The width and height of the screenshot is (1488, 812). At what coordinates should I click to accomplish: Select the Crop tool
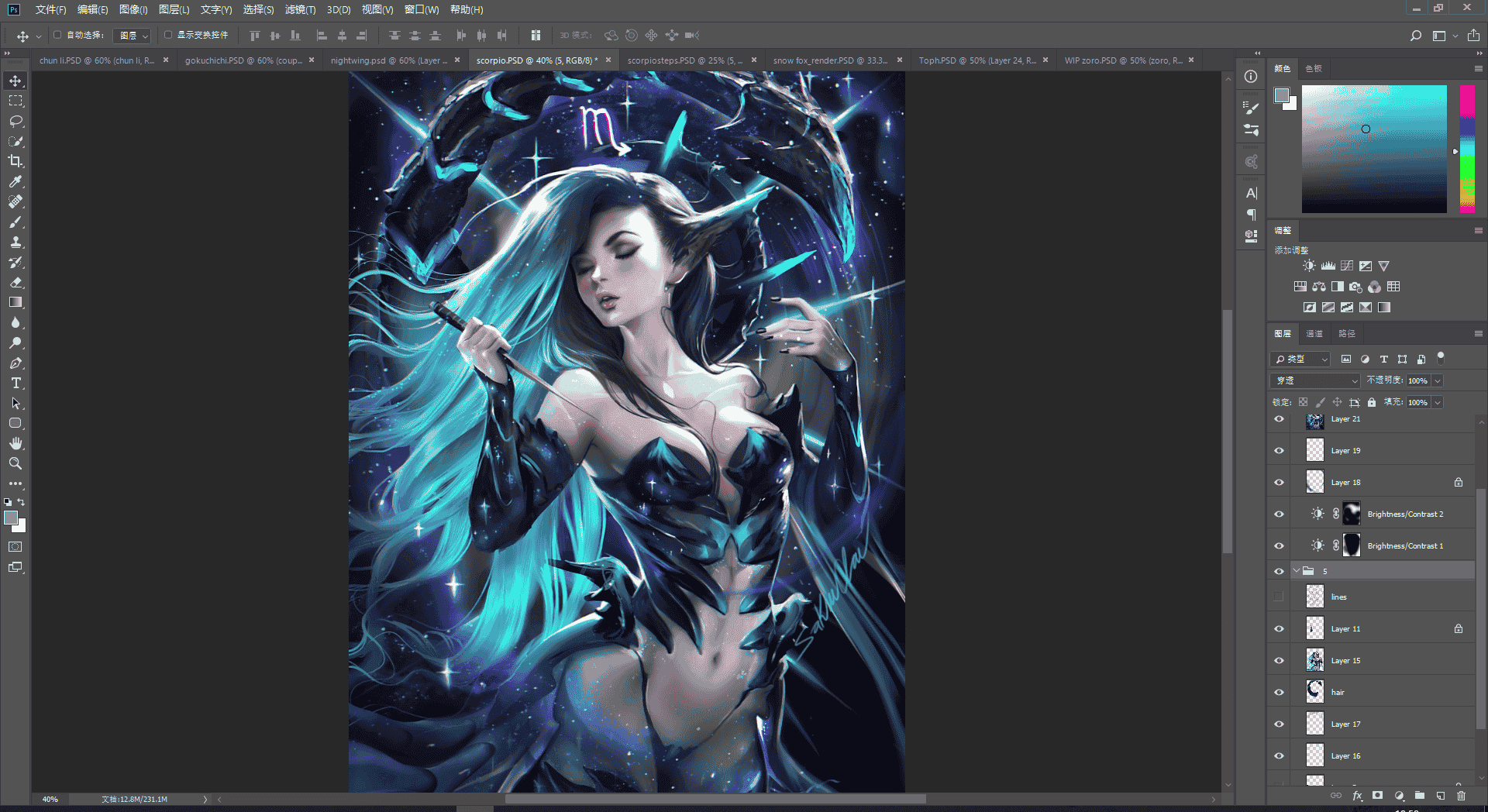(x=15, y=161)
